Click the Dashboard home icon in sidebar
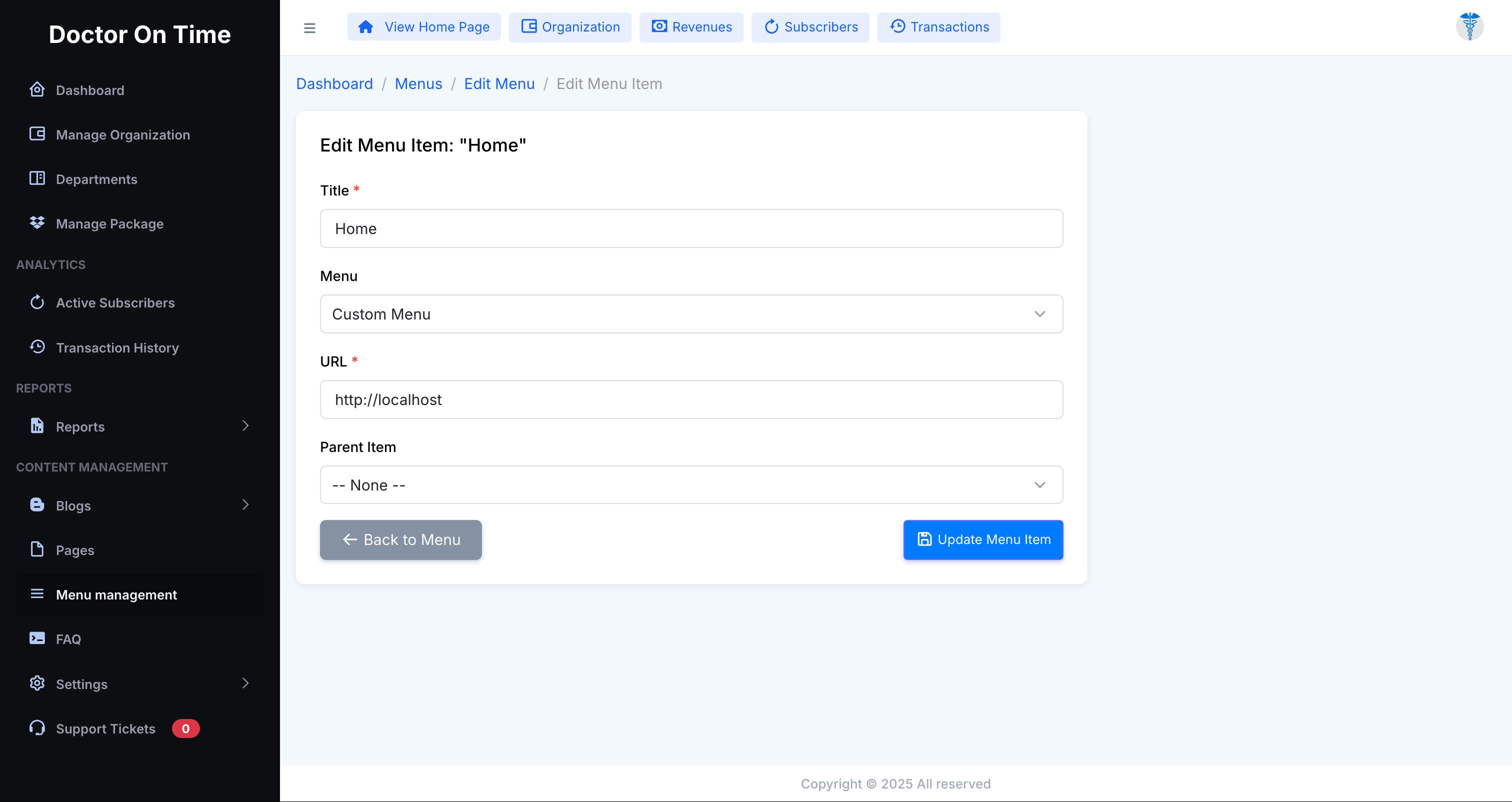The image size is (1512, 802). (37, 90)
